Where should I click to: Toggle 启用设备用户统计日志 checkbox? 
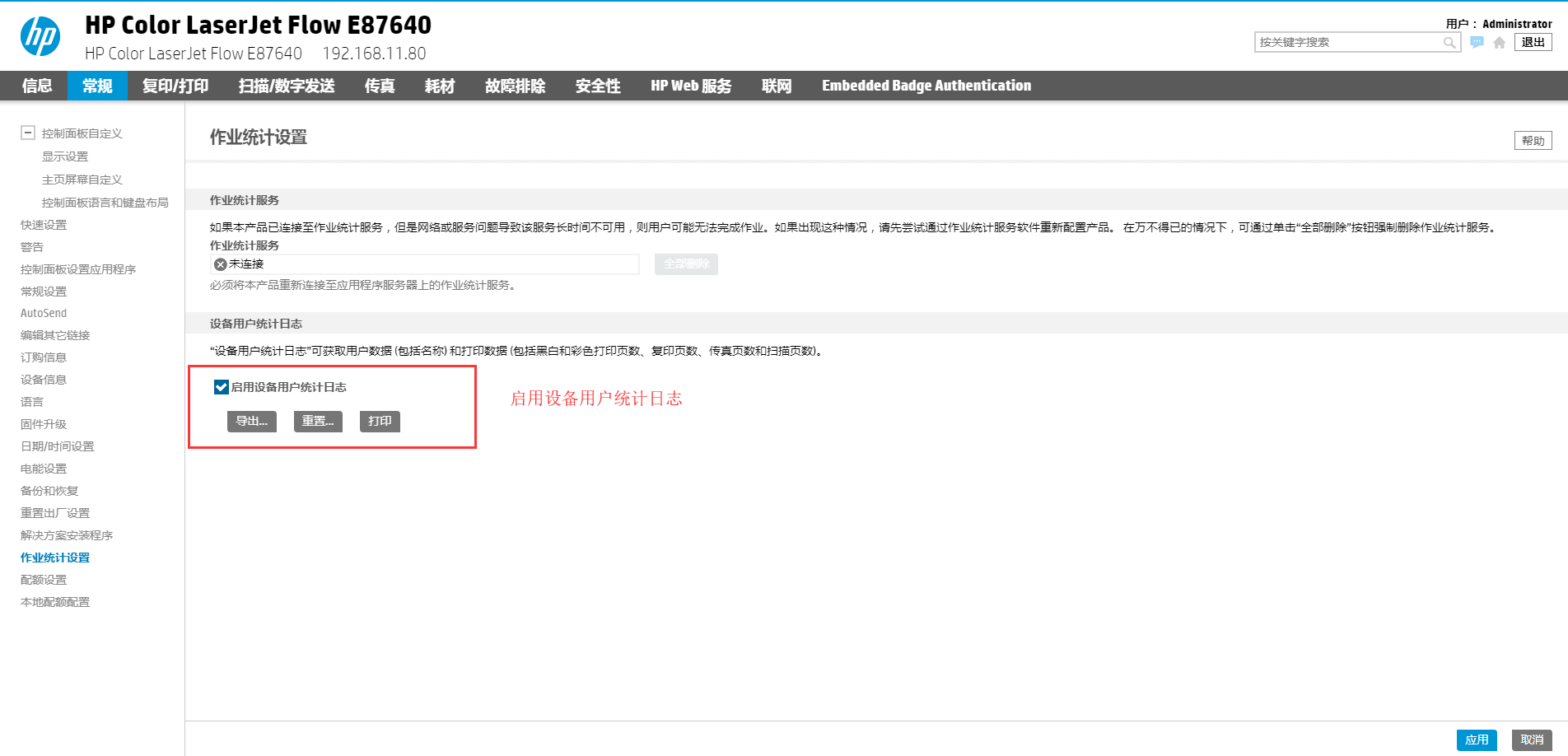click(221, 387)
